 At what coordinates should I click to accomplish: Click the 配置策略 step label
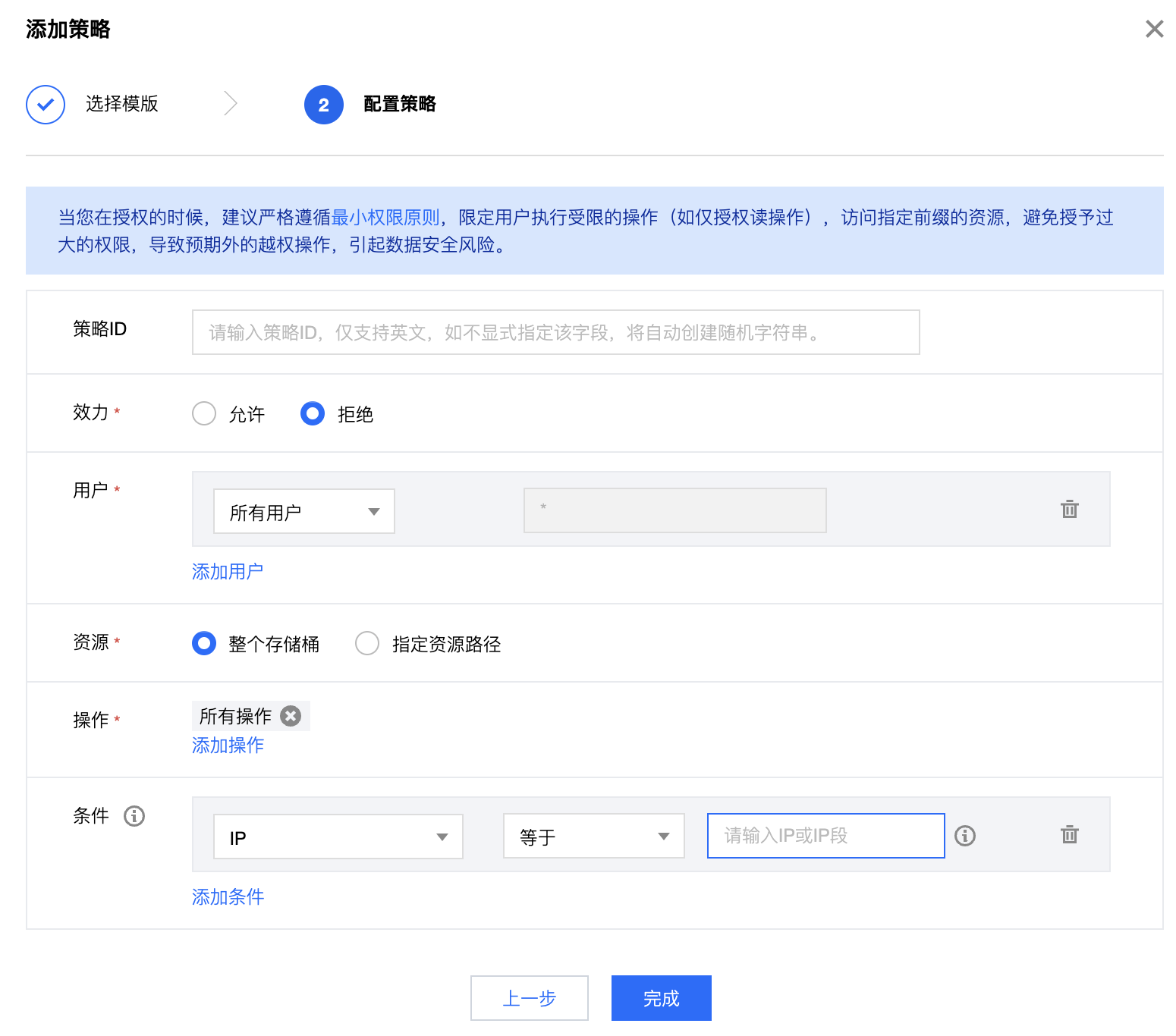(x=399, y=104)
